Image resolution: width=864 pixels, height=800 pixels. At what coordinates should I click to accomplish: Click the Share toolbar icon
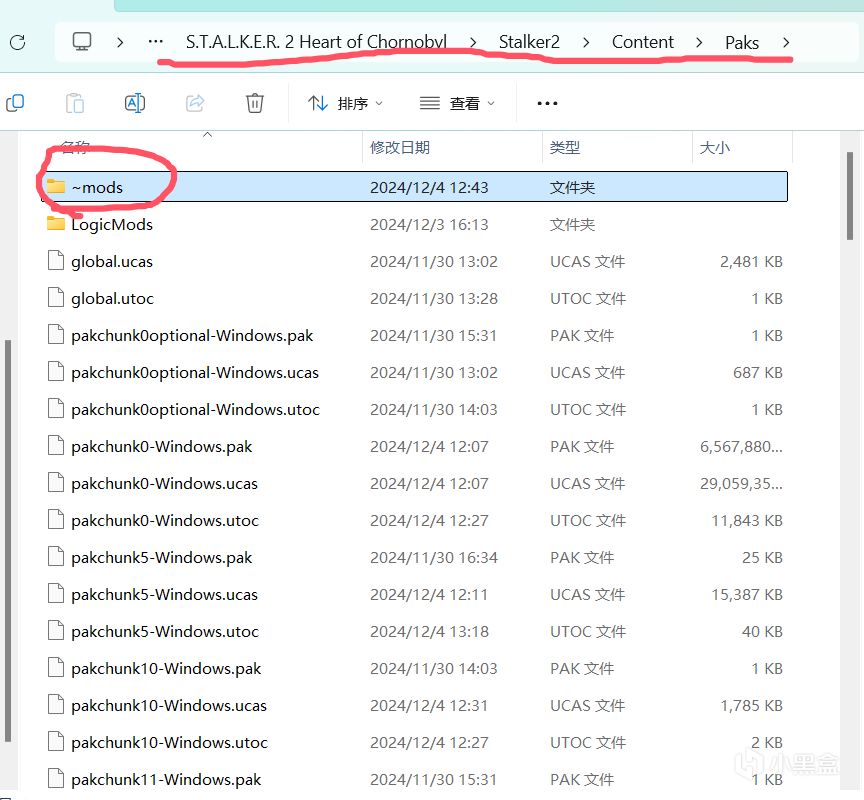(195, 103)
